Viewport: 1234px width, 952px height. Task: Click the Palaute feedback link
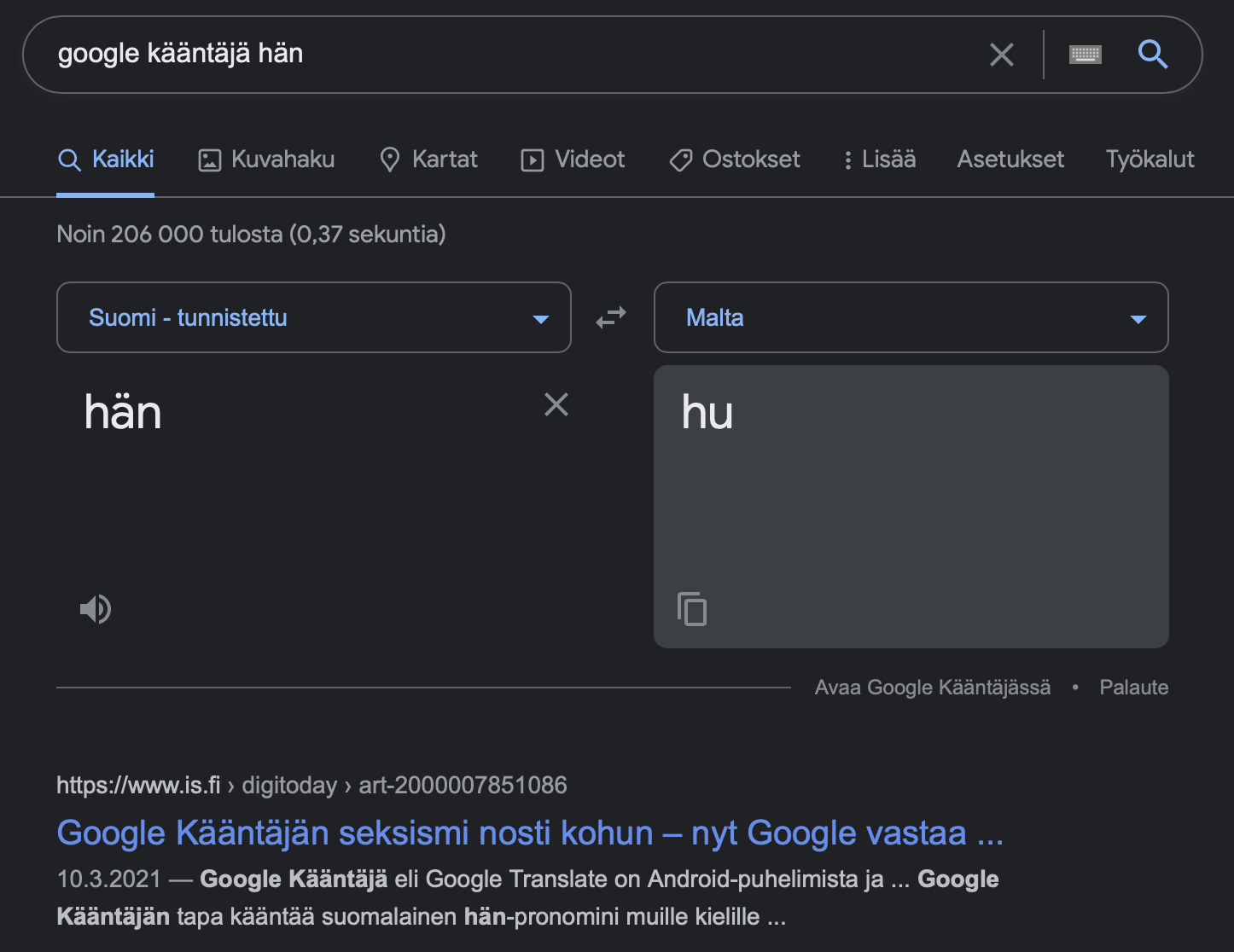(x=1133, y=688)
